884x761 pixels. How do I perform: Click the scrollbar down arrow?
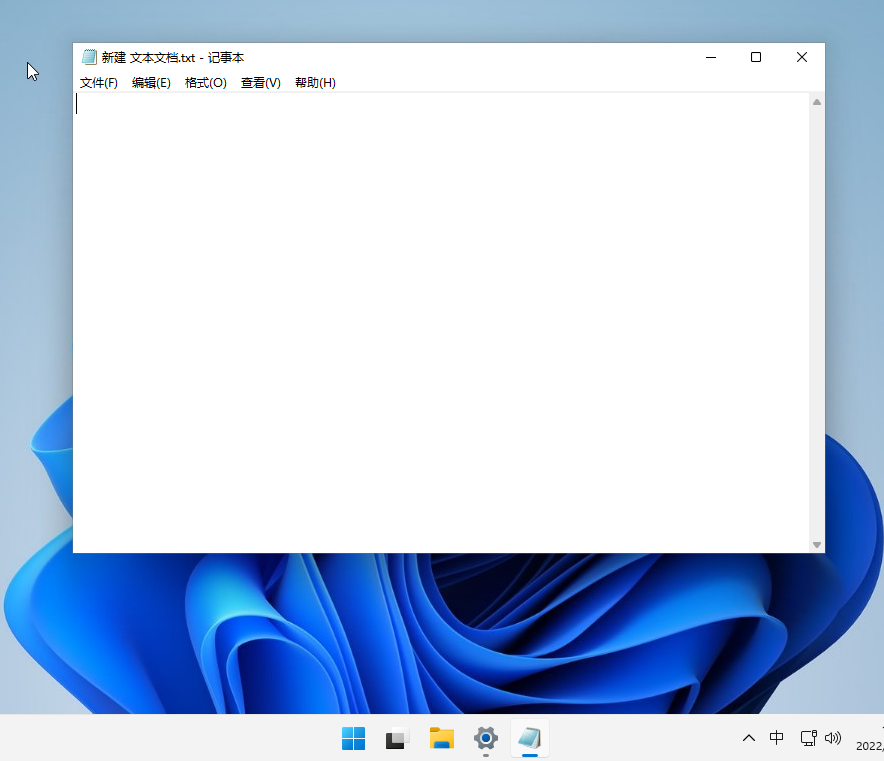(816, 545)
